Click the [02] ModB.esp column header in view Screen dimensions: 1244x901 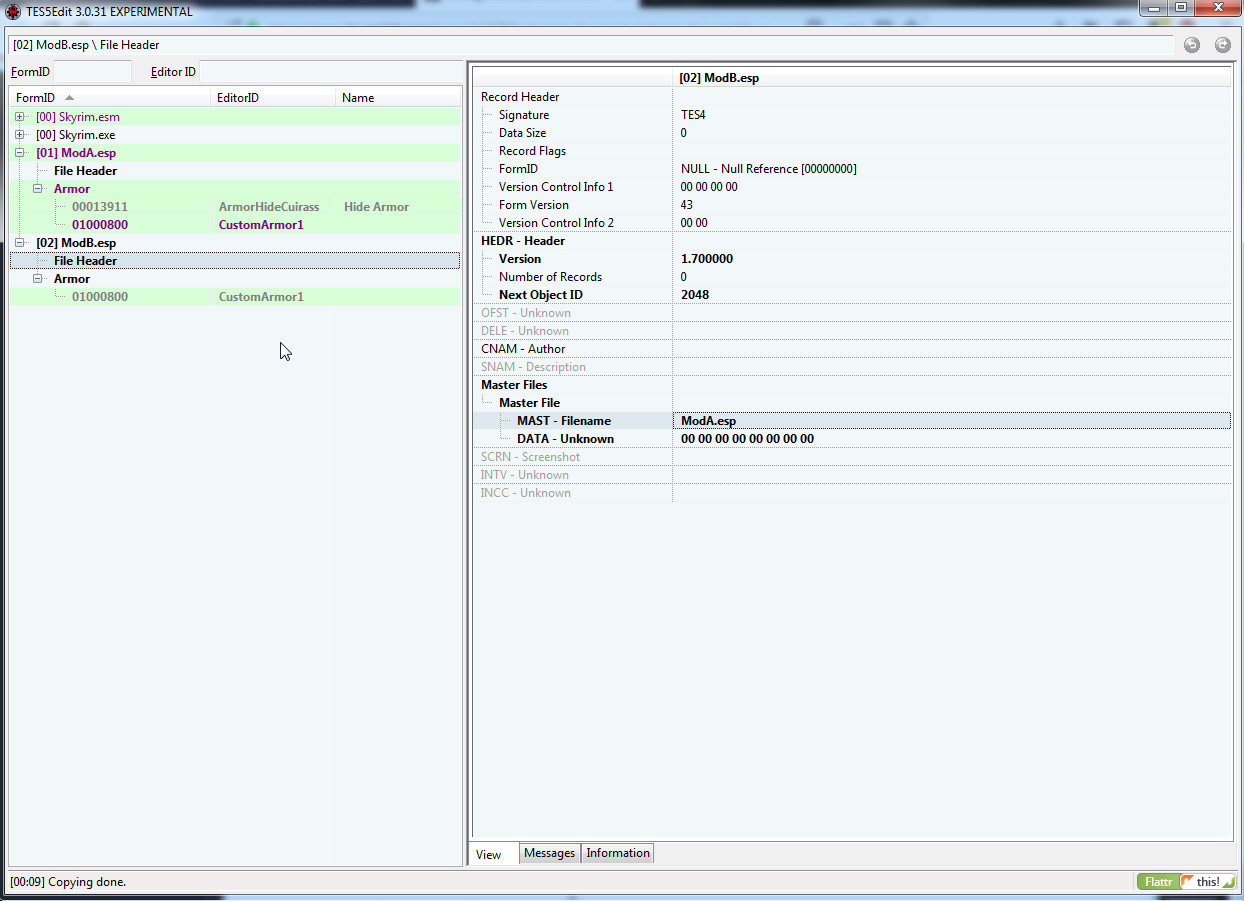pyautogui.click(x=952, y=78)
